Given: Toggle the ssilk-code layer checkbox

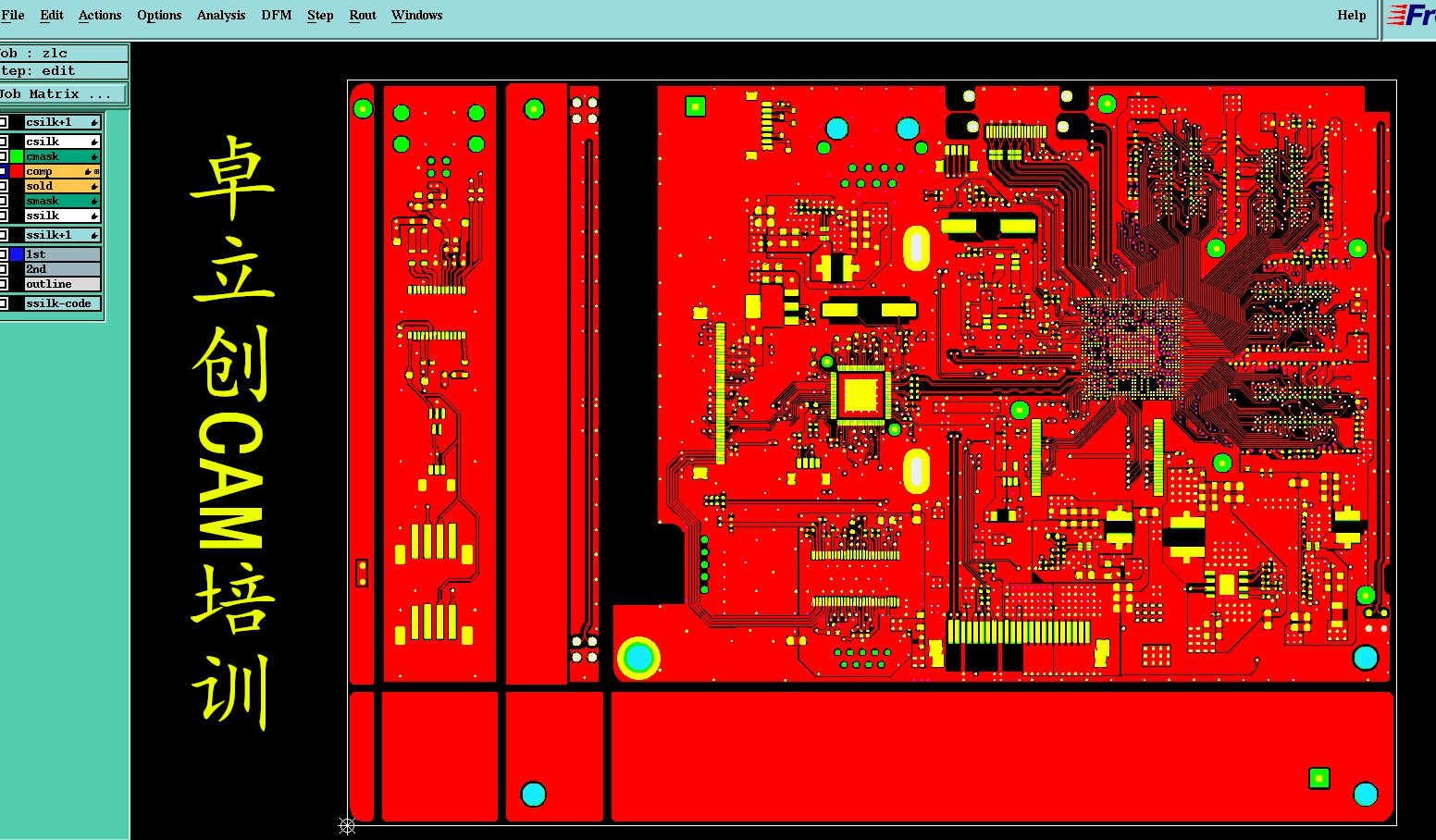Looking at the screenshot, I should (x=4, y=303).
